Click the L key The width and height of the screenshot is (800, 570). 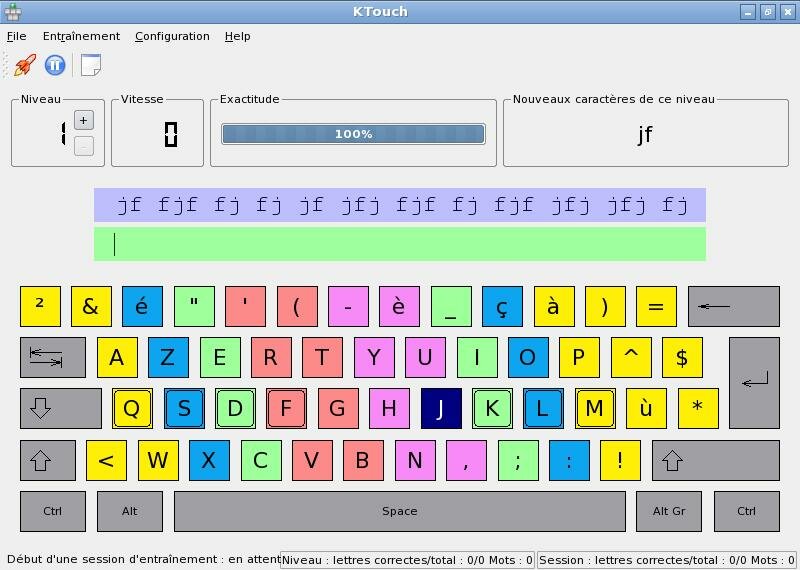543,408
